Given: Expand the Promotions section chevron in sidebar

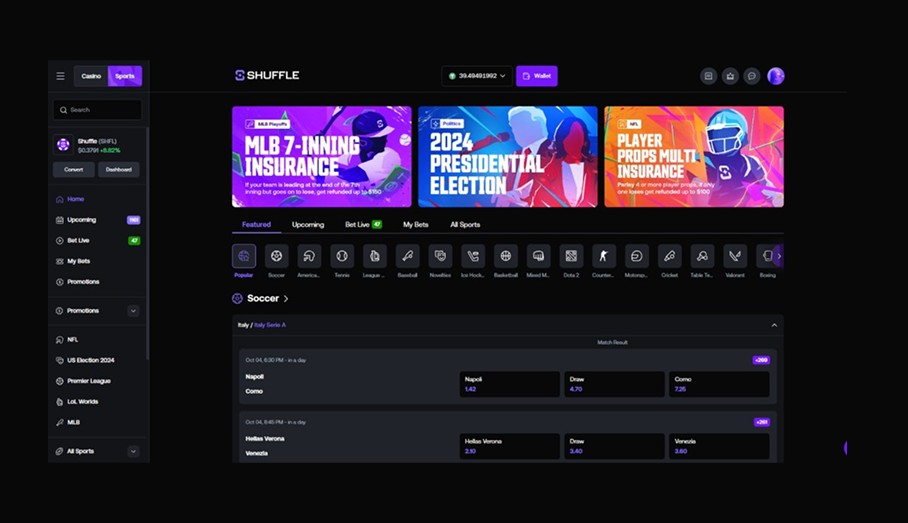Looking at the screenshot, I should coord(133,311).
